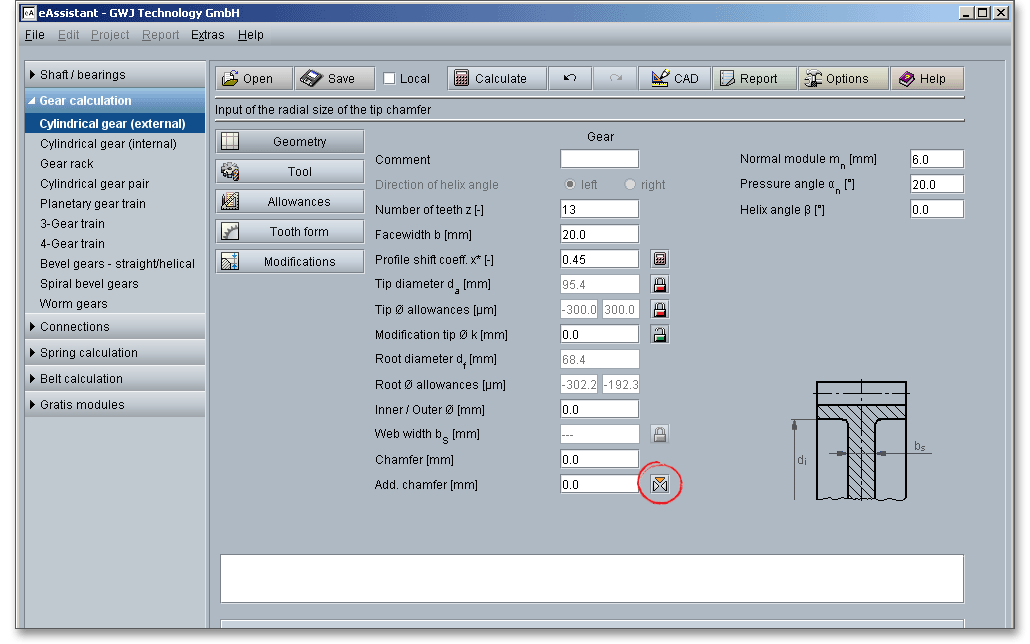This screenshot has height=644, width=1030.
Task: Select Planetary gear train in sidebar
Action: point(93,204)
